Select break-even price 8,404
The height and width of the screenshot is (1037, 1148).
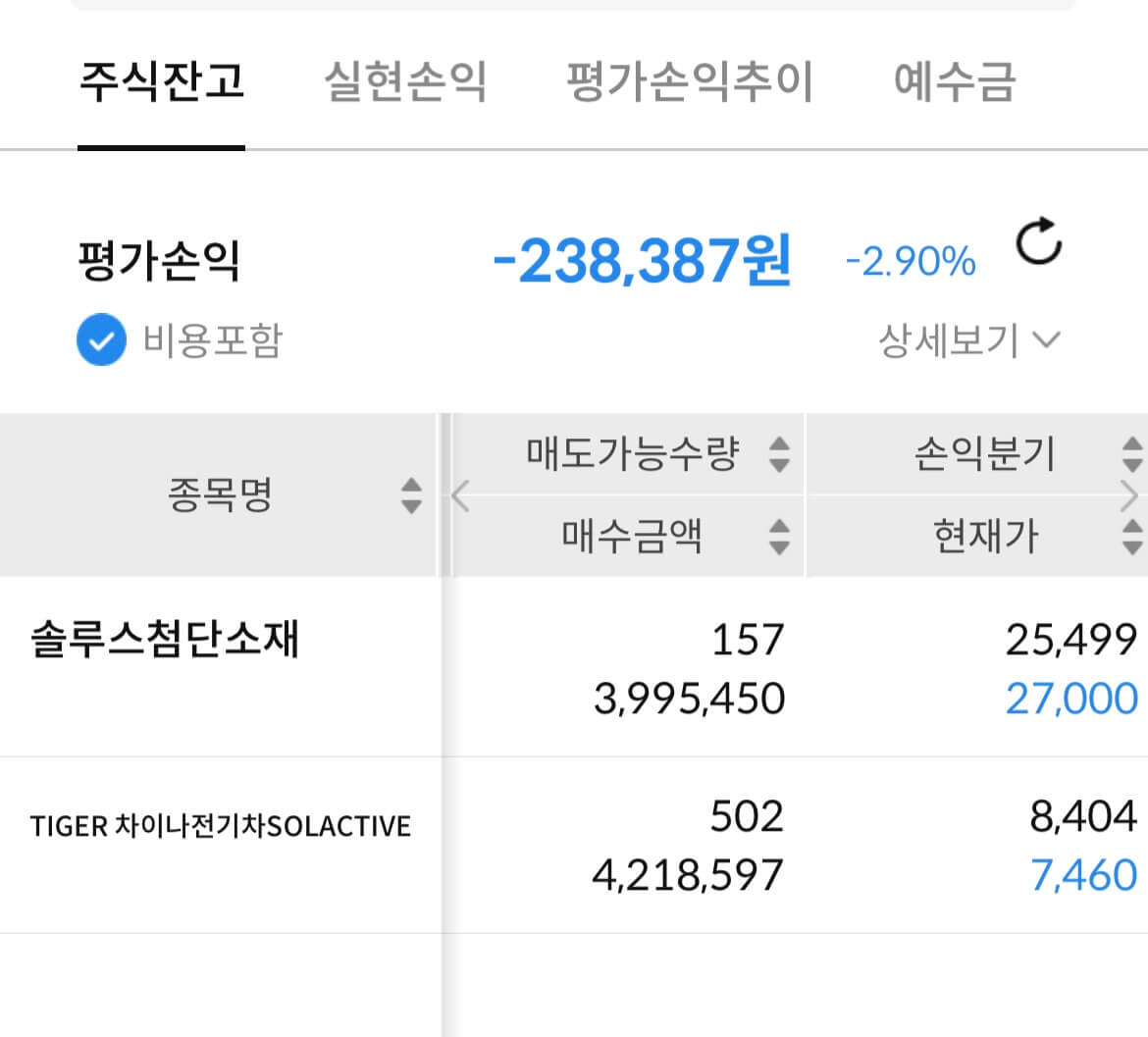(x=1083, y=816)
